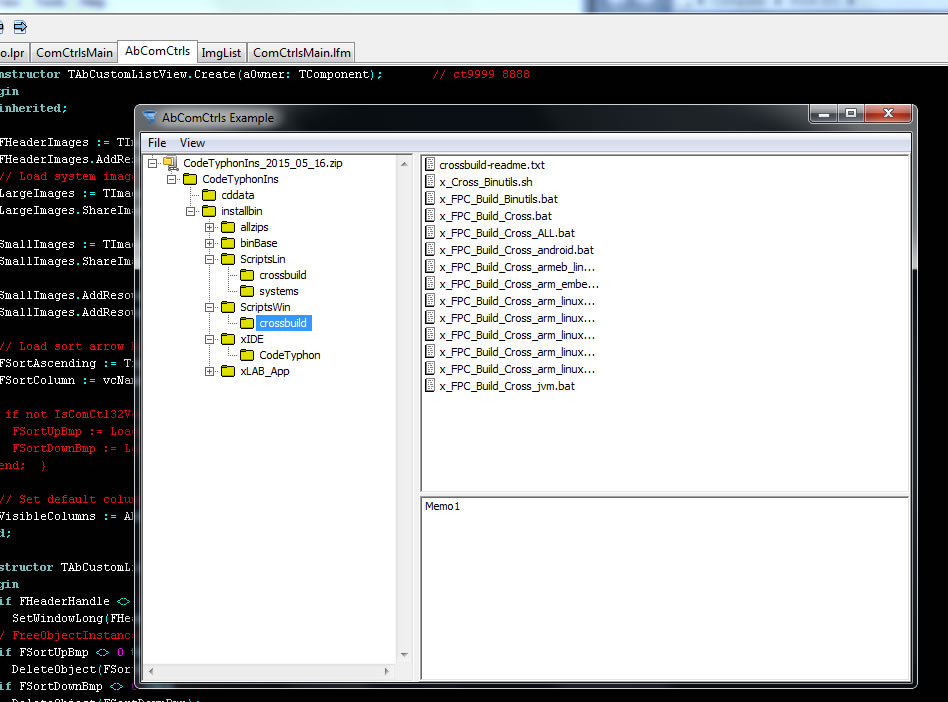948x702 pixels.
Task: Click the allzips folder icon
Action: coord(228,227)
